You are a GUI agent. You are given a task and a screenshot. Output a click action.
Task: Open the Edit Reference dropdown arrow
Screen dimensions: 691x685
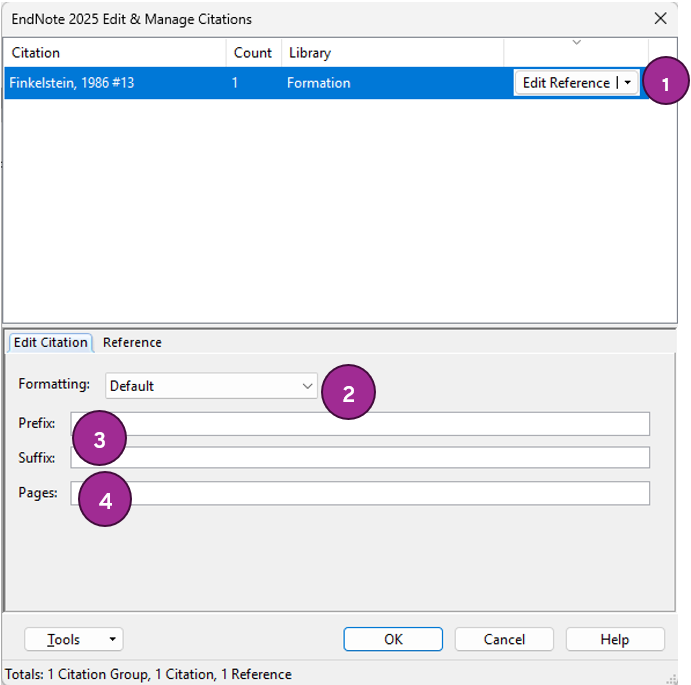tap(627, 83)
